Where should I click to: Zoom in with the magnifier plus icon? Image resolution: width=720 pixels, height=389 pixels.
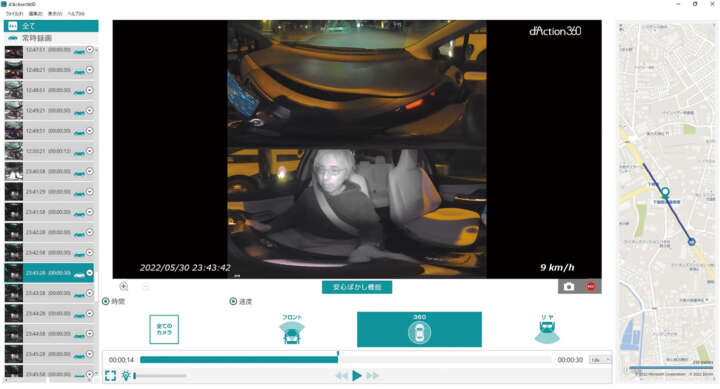[x=124, y=286]
